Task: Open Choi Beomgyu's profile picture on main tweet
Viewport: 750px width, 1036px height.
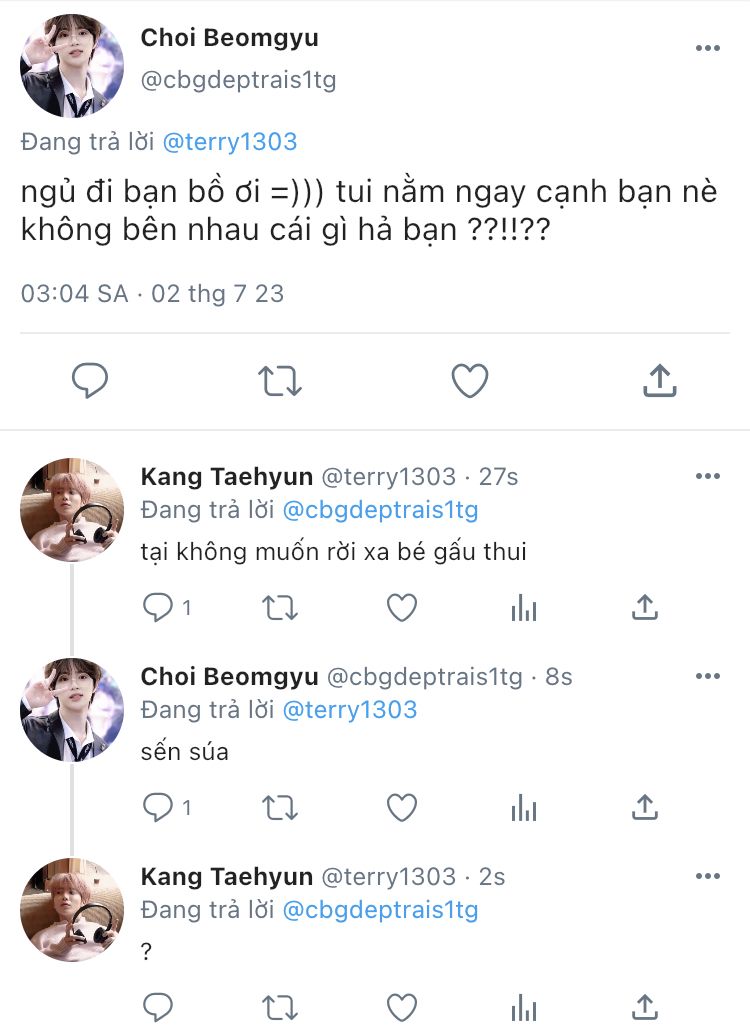Action: pyautogui.click(x=72, y=67)
